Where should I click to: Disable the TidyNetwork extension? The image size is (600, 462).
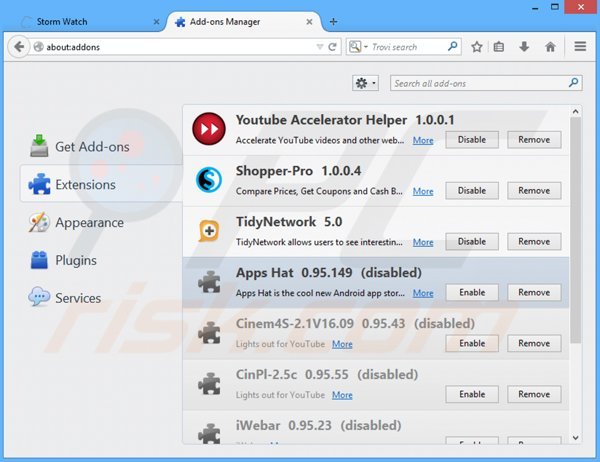(472, 242)
